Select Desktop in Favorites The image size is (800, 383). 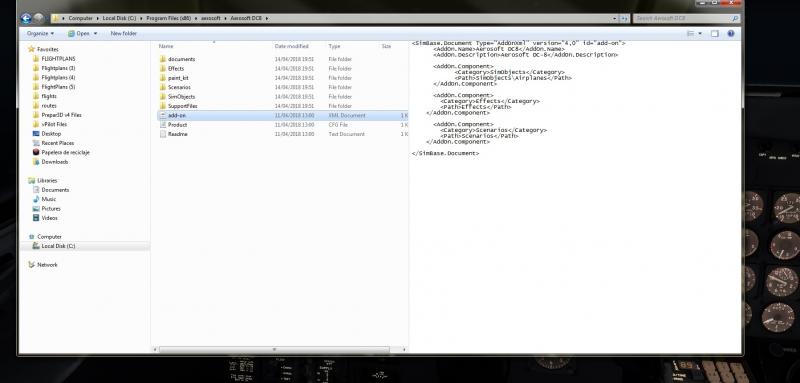[51, 134]
